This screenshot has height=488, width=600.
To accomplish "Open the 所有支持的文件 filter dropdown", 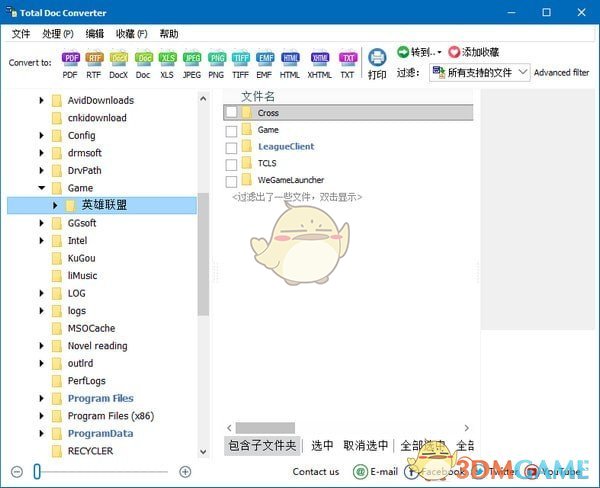I will (x=479, y=72).
